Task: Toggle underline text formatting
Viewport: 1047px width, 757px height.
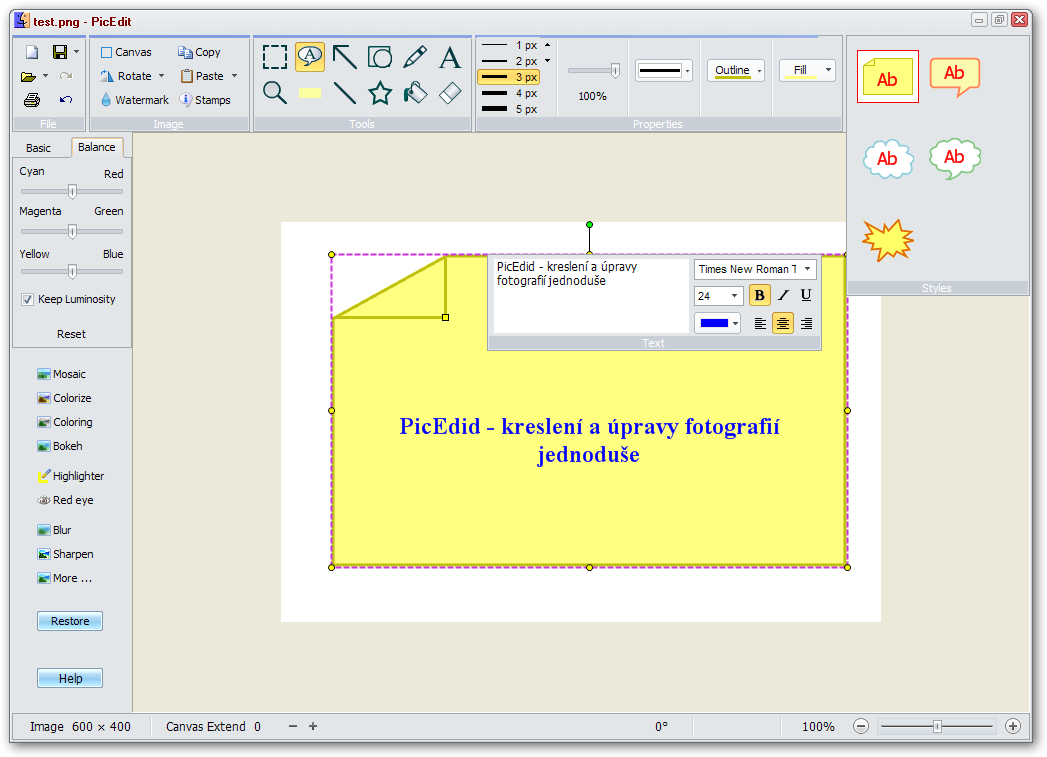Action: pos(806,295)
